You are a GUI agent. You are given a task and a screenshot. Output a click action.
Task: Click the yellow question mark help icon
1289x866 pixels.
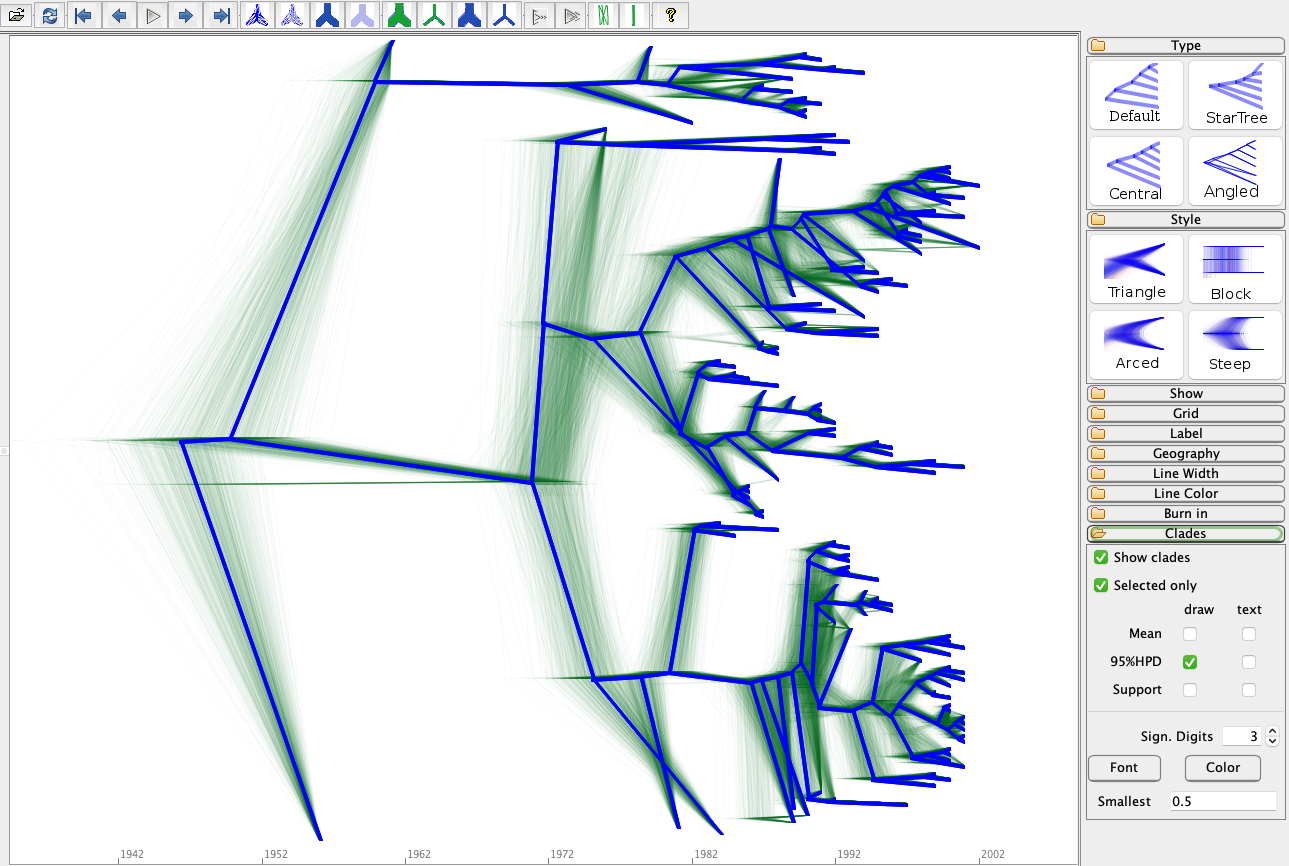point(670,15)
